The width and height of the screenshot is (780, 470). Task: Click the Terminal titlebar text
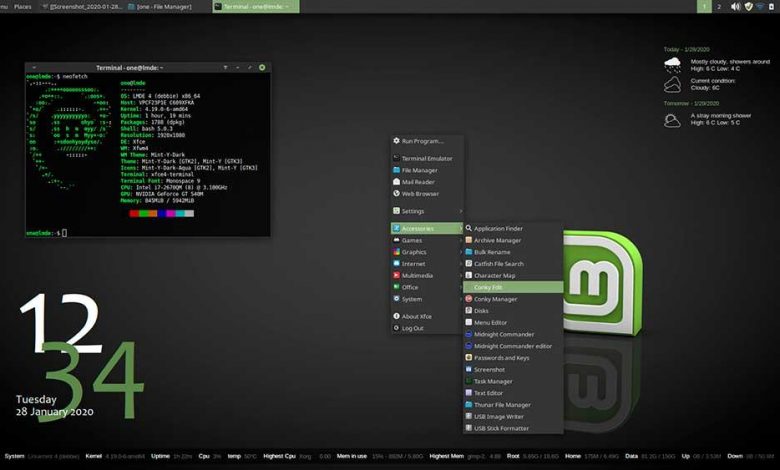(x=129, y=68)
